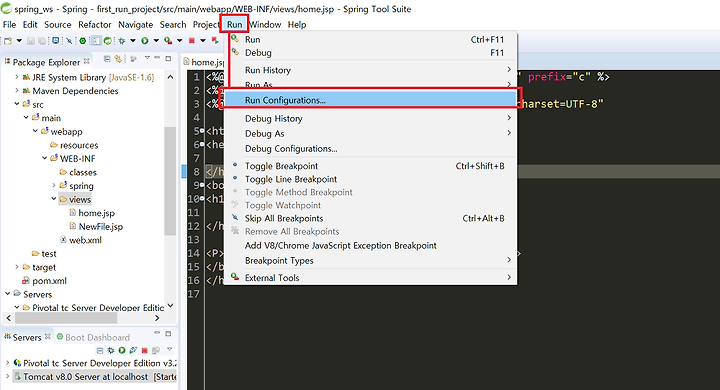Click the green Run toolbar button
Viewport: 720px width, 390px height.
145,41
